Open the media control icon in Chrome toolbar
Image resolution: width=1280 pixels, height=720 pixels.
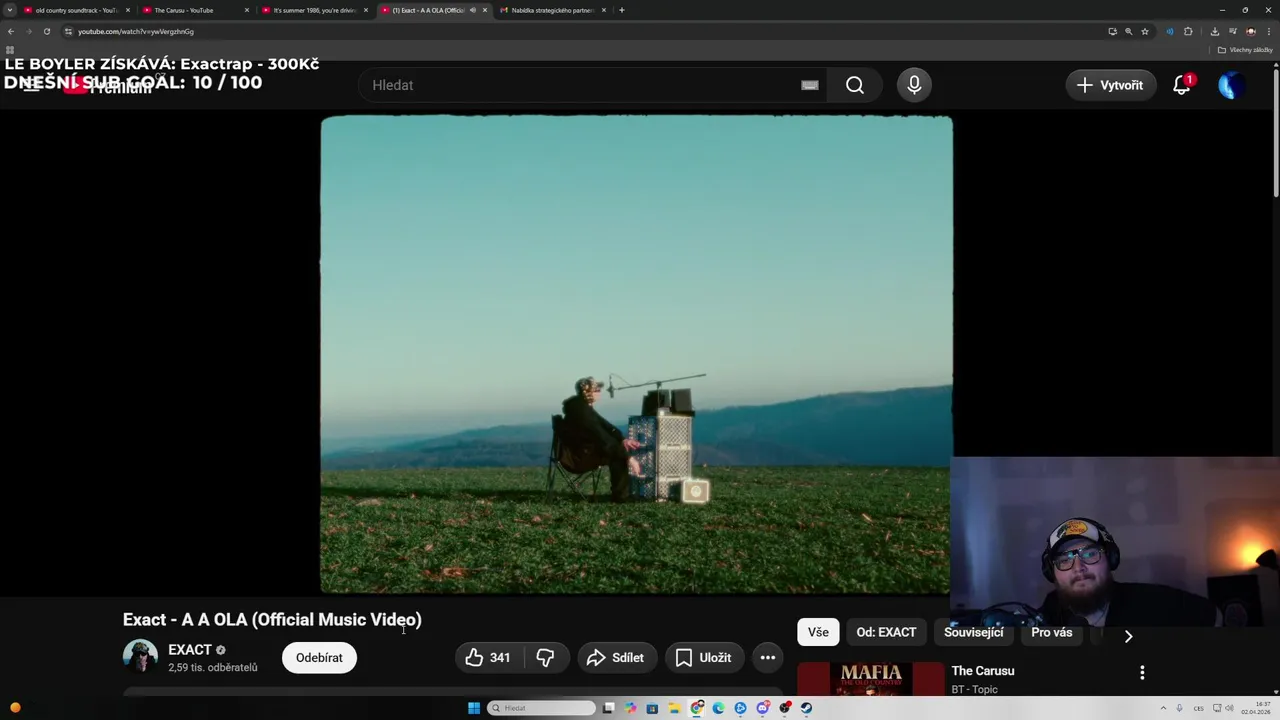pos(1233,31)
